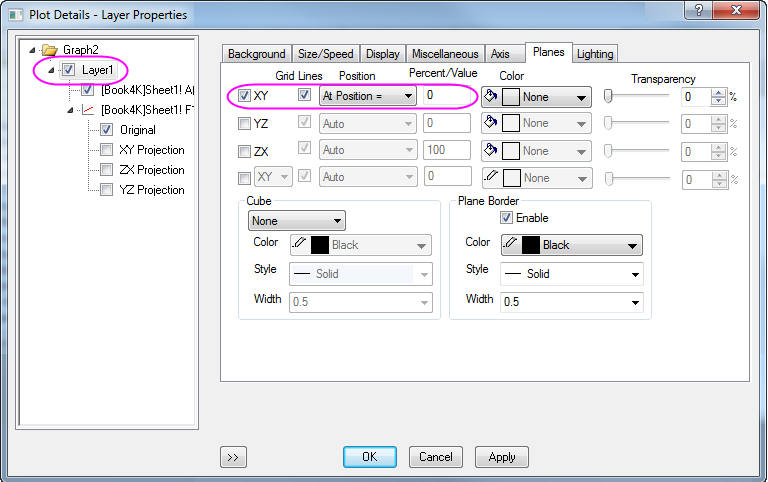Click the XY plane fill bucket icon
Viewport: 768px width, 482px height.
[490, 96]
